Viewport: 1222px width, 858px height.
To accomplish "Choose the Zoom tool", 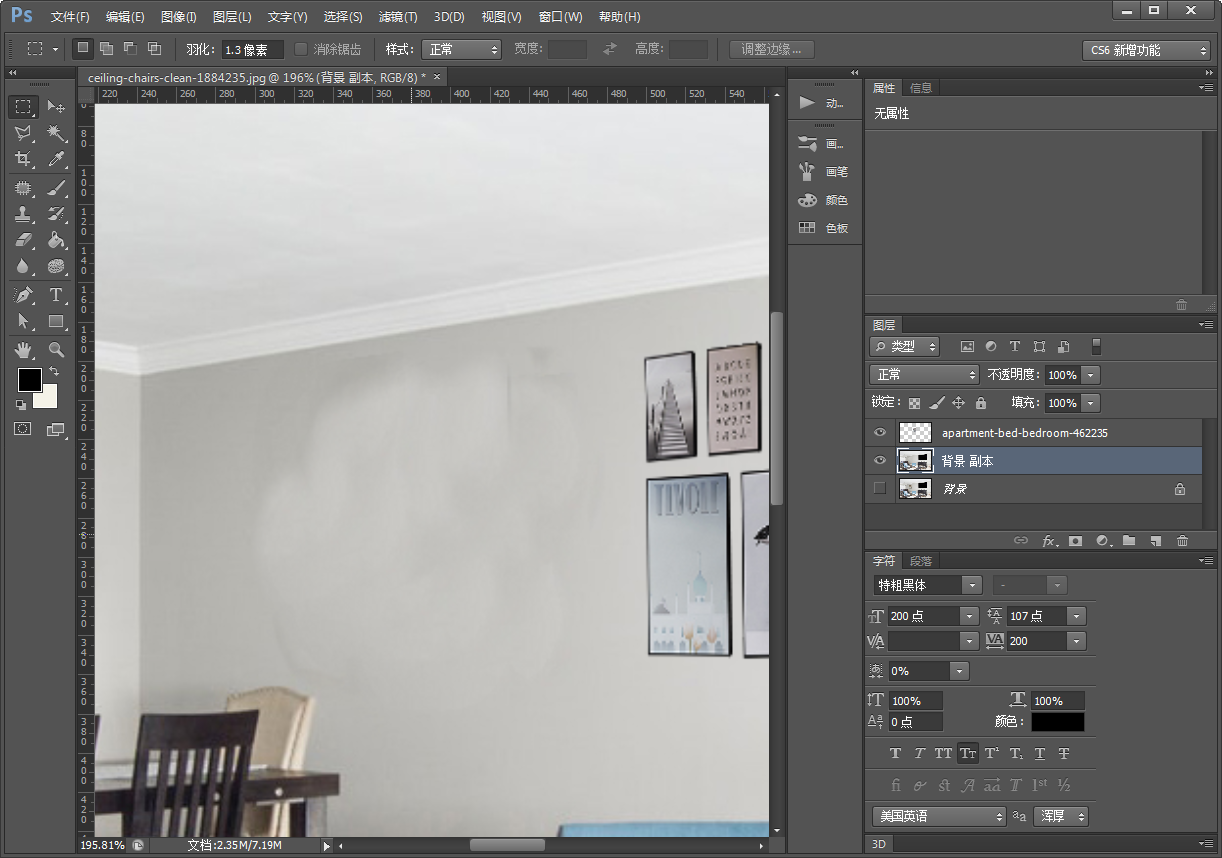I will tap(56, 350).
